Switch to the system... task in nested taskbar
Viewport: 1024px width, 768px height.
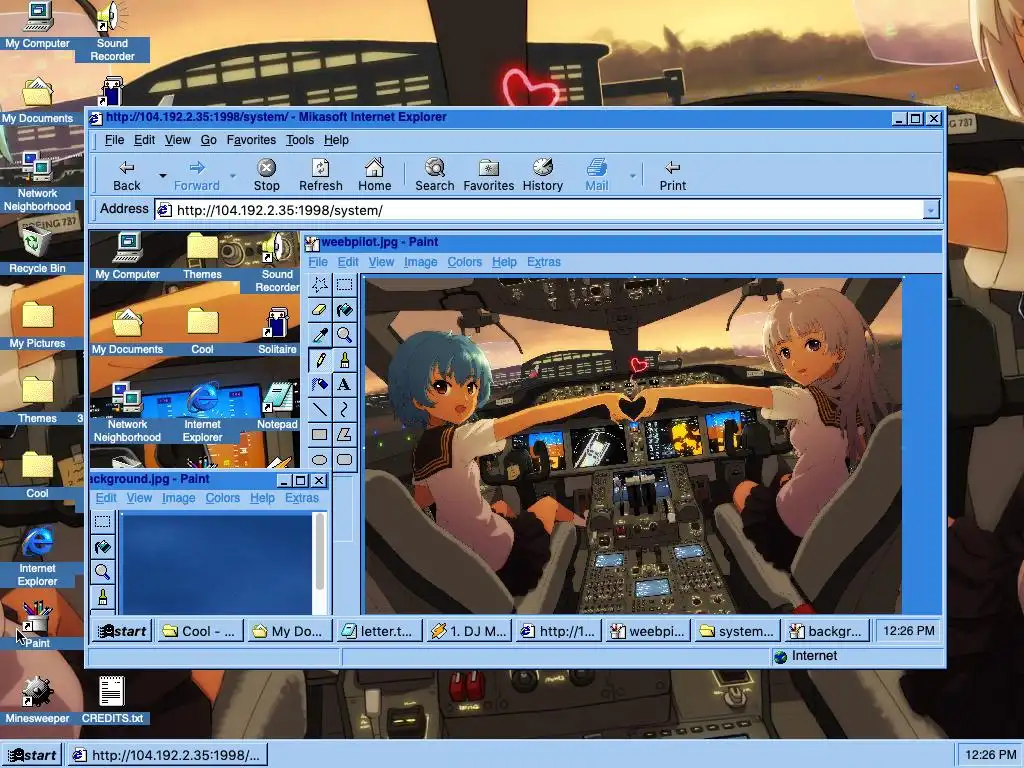tap(737, 631)
